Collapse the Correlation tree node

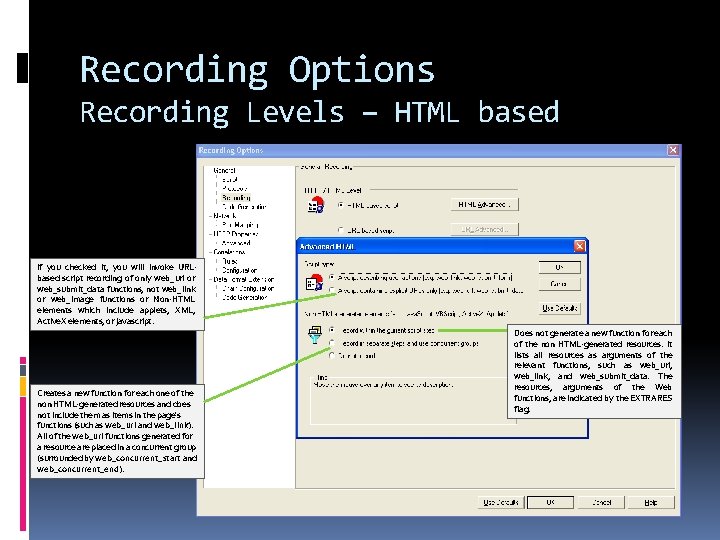point(210,252)
